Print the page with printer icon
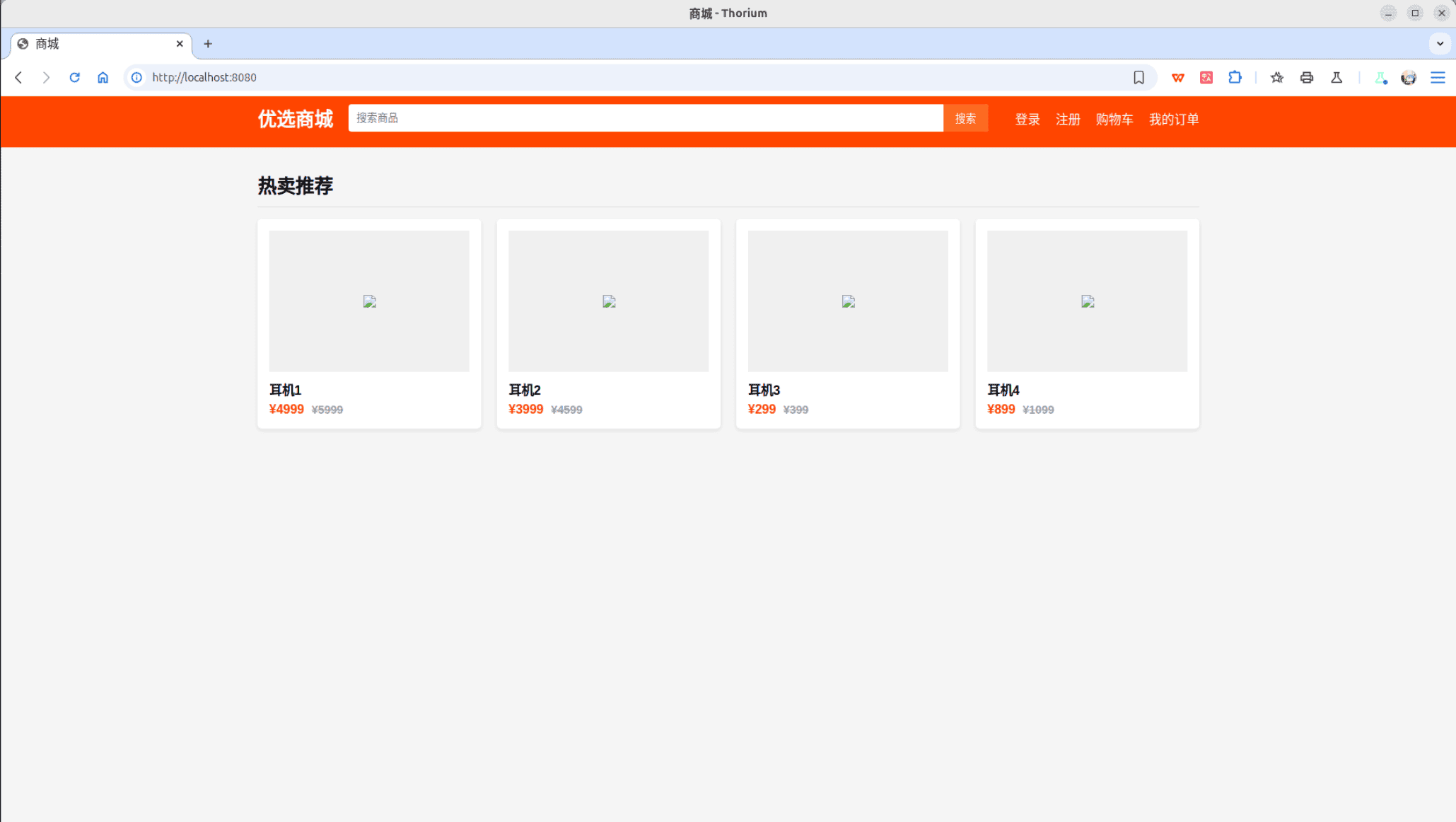 coord(1307,78)
